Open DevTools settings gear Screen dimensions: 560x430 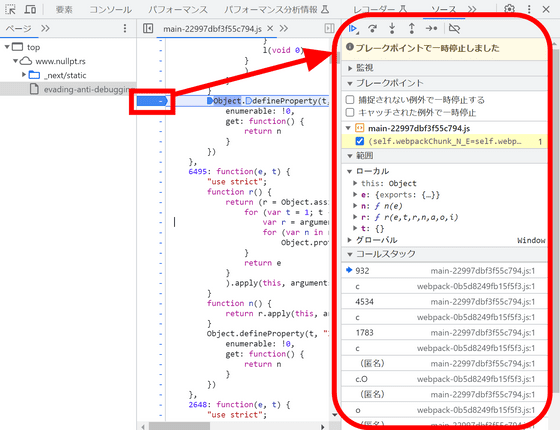510,9
